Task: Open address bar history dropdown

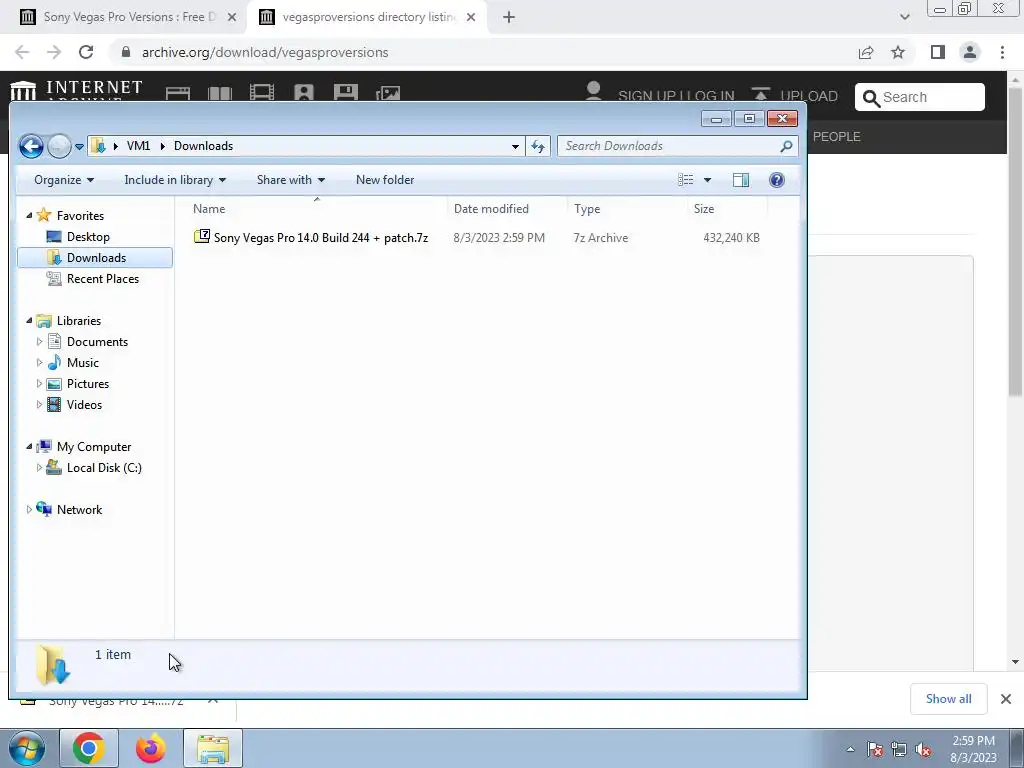Action: click(x=515, y=146)
